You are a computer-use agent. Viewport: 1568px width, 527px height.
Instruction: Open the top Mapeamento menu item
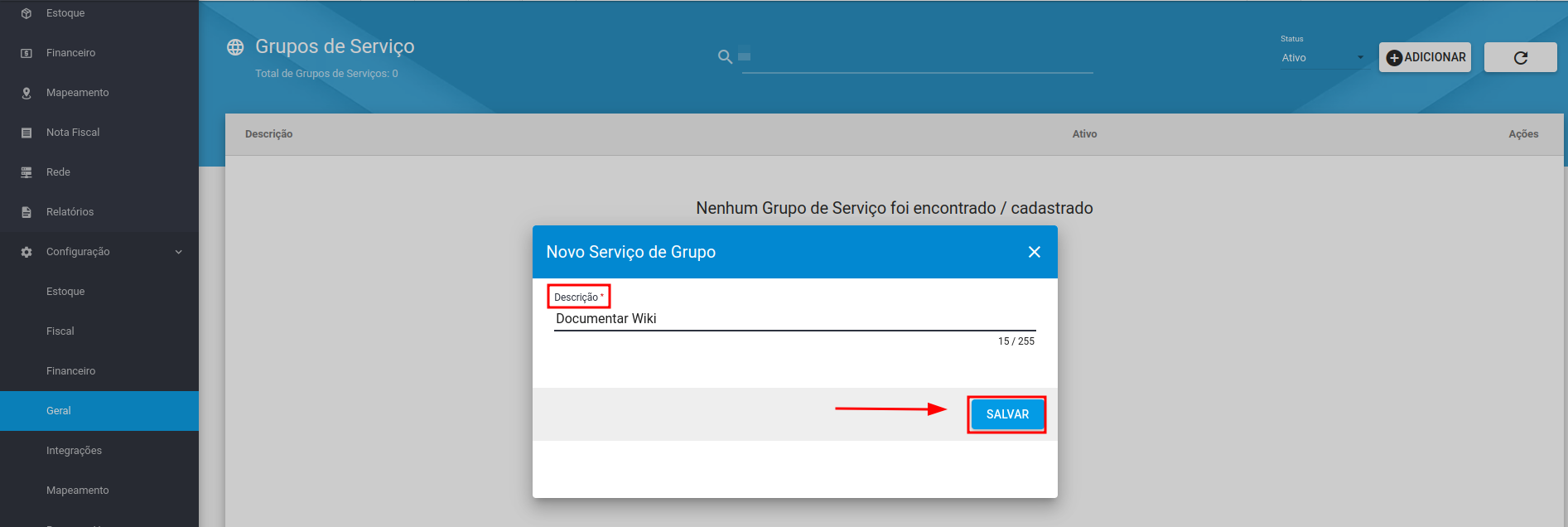[x=99, y=93]
